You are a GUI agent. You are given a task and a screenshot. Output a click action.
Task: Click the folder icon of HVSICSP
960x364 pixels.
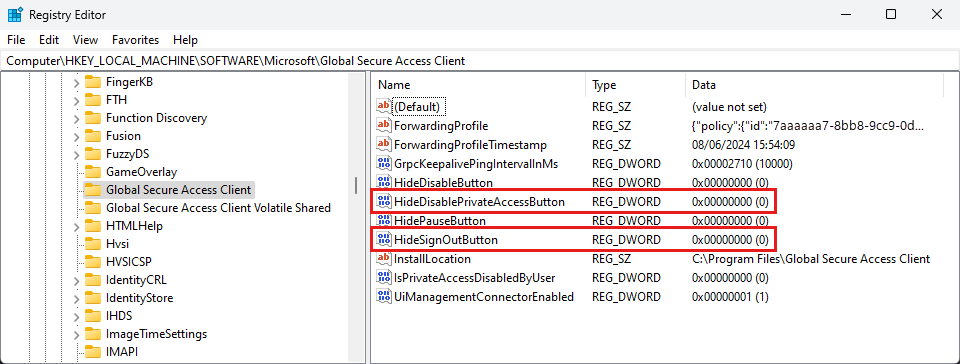click(x=92, y=262)
